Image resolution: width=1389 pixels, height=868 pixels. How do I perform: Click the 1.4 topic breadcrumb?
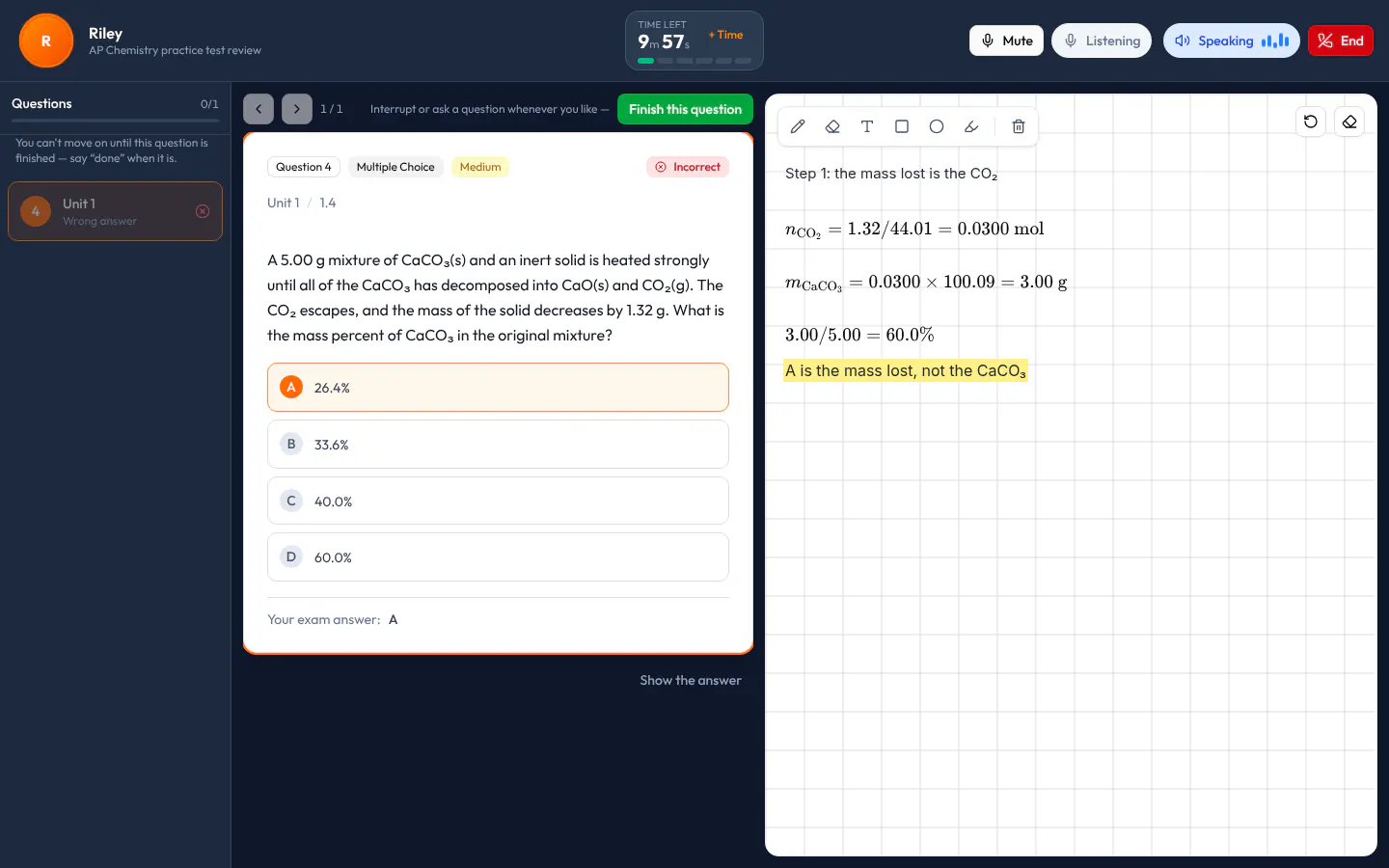[x=328, y=203]
